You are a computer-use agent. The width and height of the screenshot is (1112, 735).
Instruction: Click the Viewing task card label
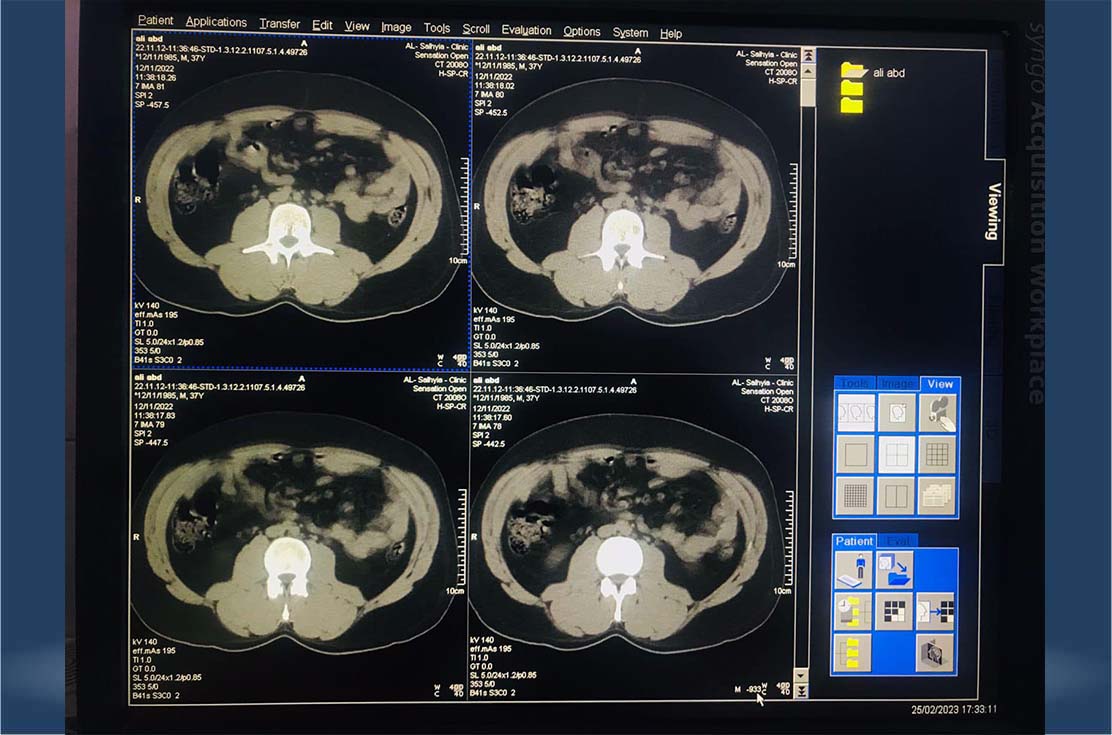(993, 212)
